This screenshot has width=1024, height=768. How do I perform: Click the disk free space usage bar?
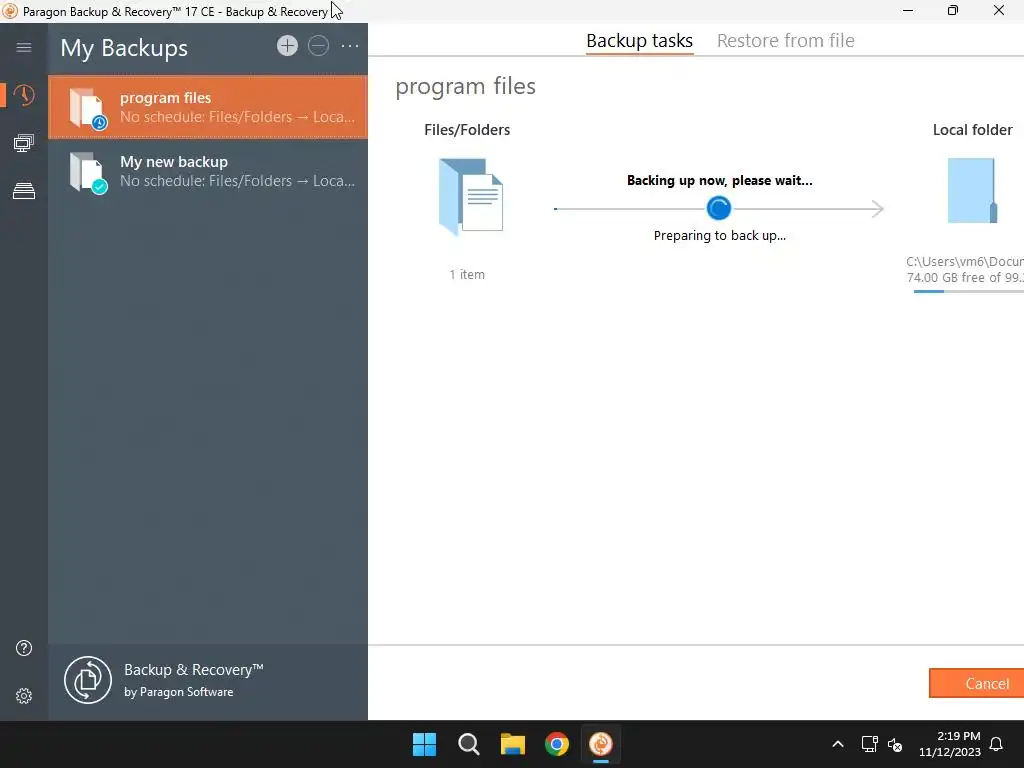(969, 291)
